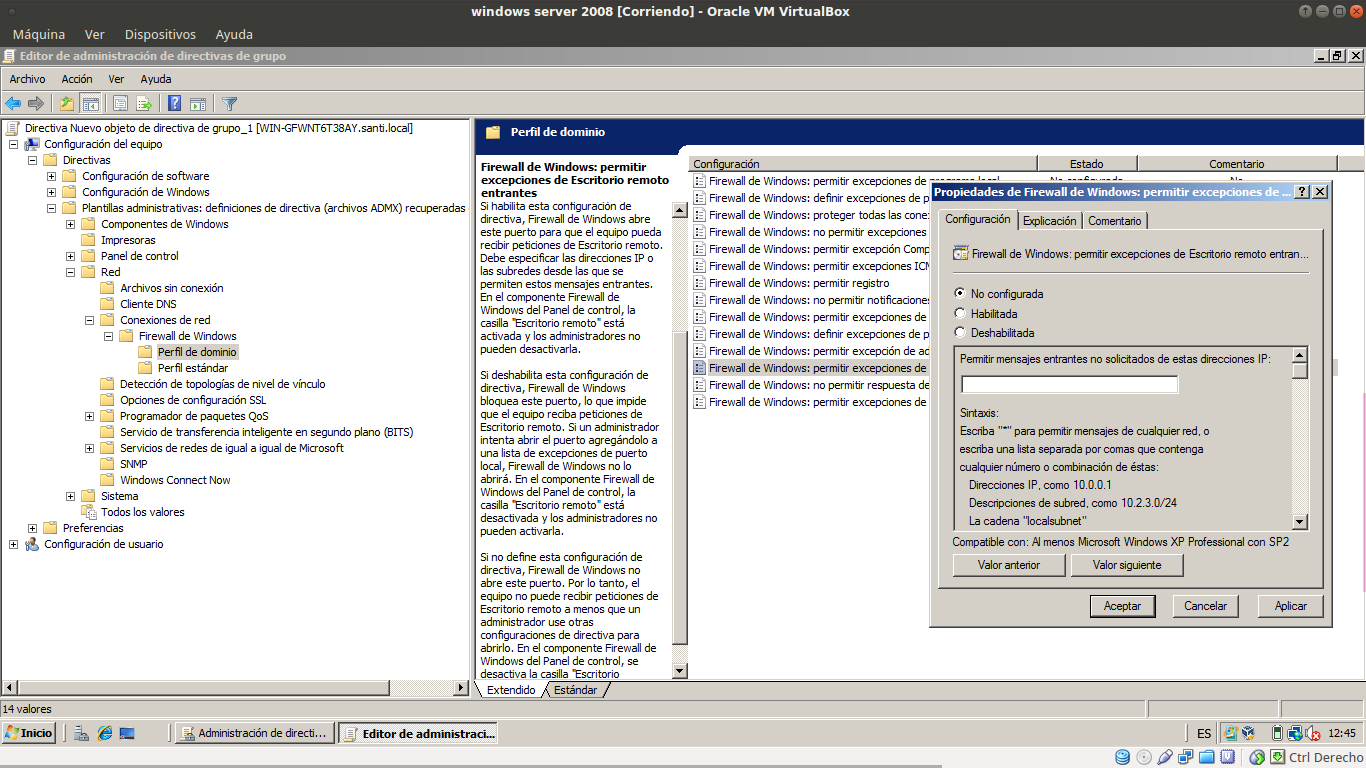Switch to the Explicación tab
This screenshot has height=768, width=1366.
1049,221
